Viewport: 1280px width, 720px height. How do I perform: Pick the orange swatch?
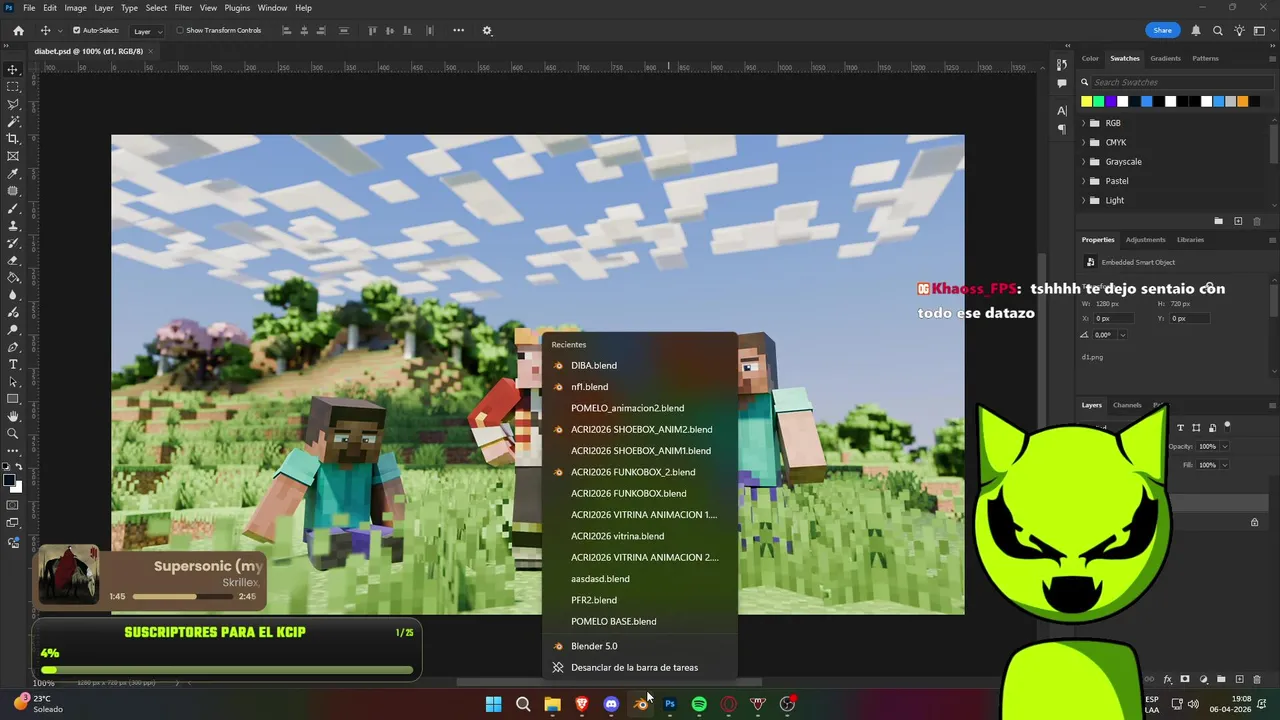1243,101
